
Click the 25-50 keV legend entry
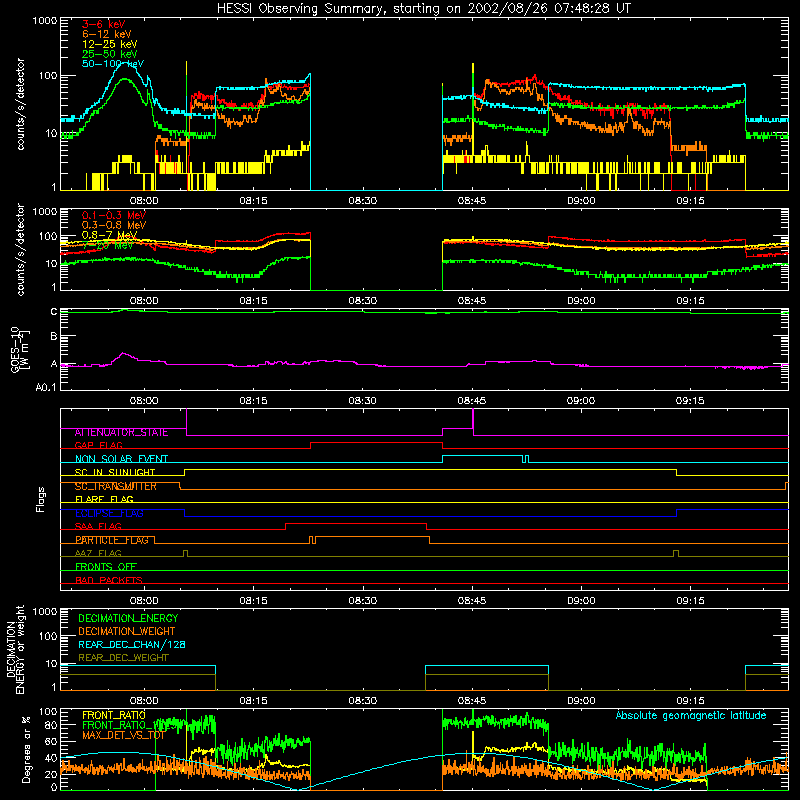point(109,54)
